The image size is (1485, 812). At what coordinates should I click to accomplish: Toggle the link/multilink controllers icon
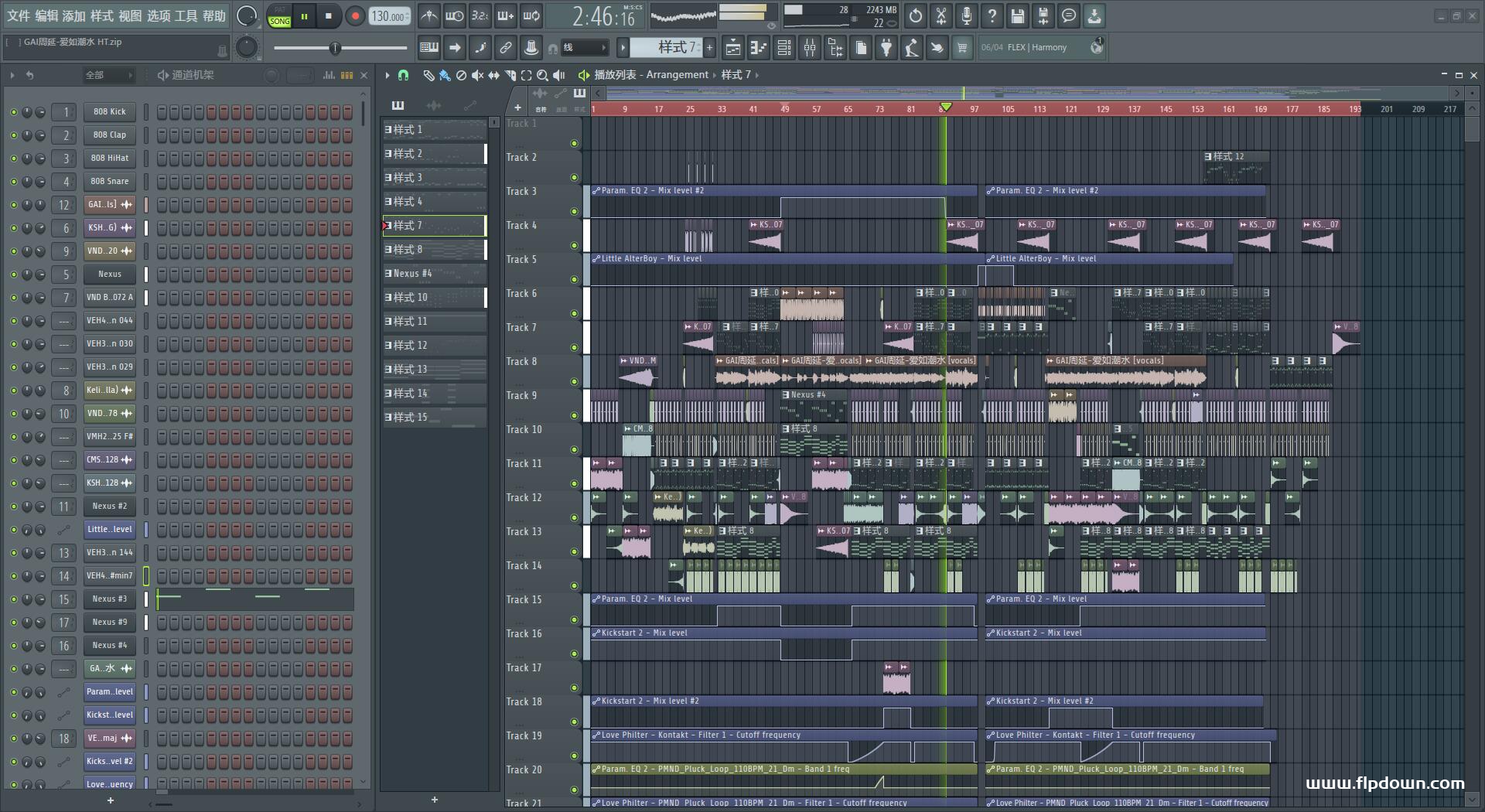tap(506, 48)
